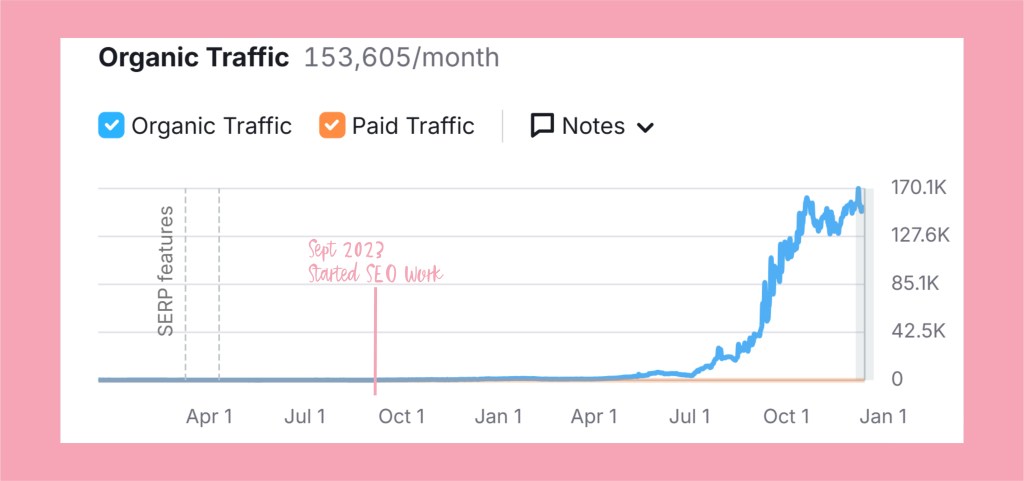Click the rightmost Jan 1 axis label
The width and height of the screenshot is (1024, 481).
[x=884, y=416]
